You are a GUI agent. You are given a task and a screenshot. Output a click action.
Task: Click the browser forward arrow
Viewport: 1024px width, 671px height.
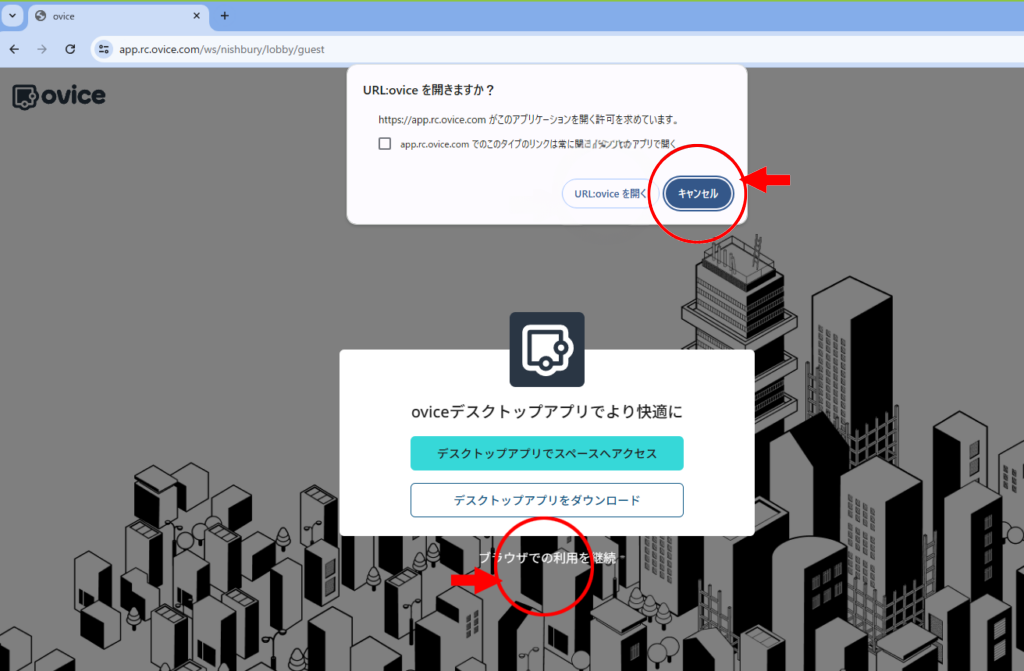[x=42, y=49]
